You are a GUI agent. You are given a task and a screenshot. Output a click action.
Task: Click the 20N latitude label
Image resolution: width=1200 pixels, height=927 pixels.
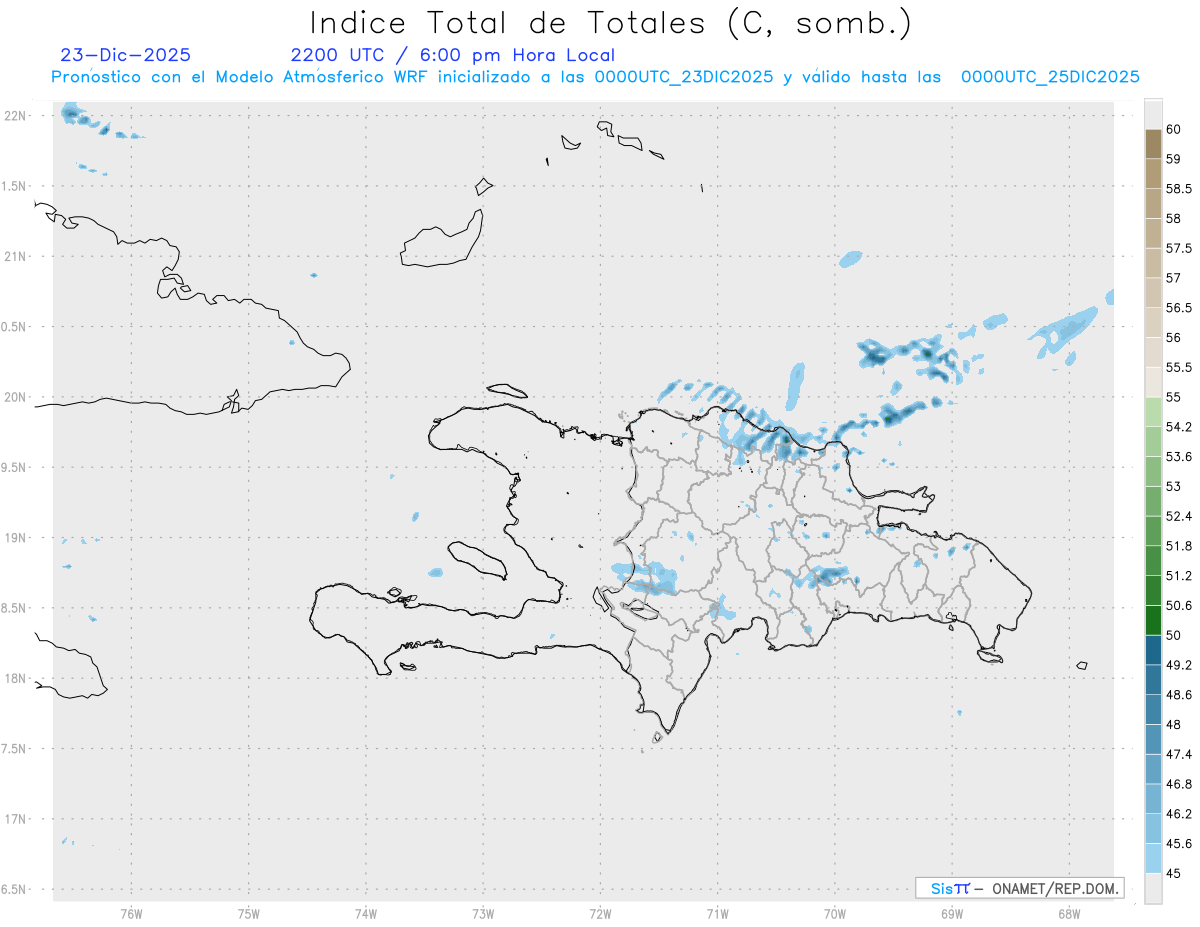pyautogui.click(x=15, y=397)
